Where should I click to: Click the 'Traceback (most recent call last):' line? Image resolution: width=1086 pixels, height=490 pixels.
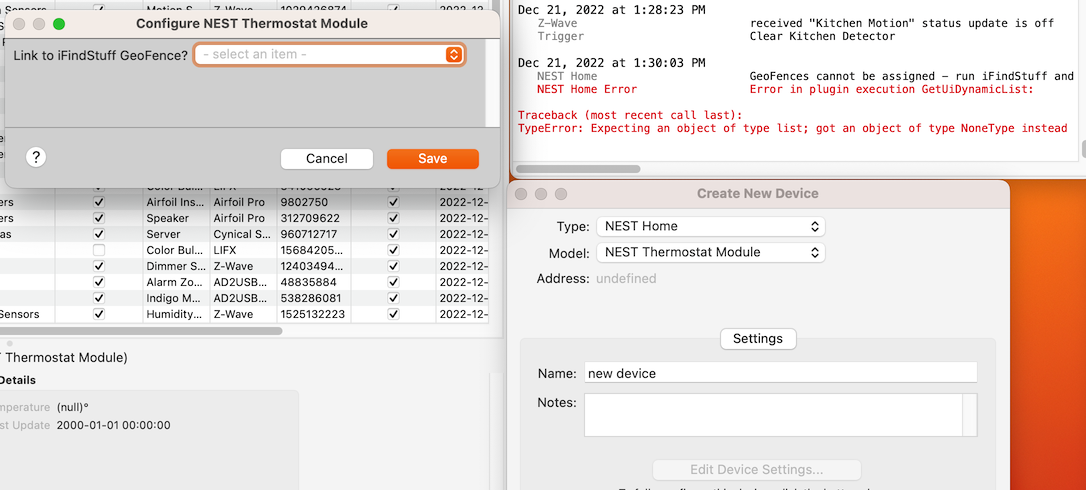click(630, 115)
